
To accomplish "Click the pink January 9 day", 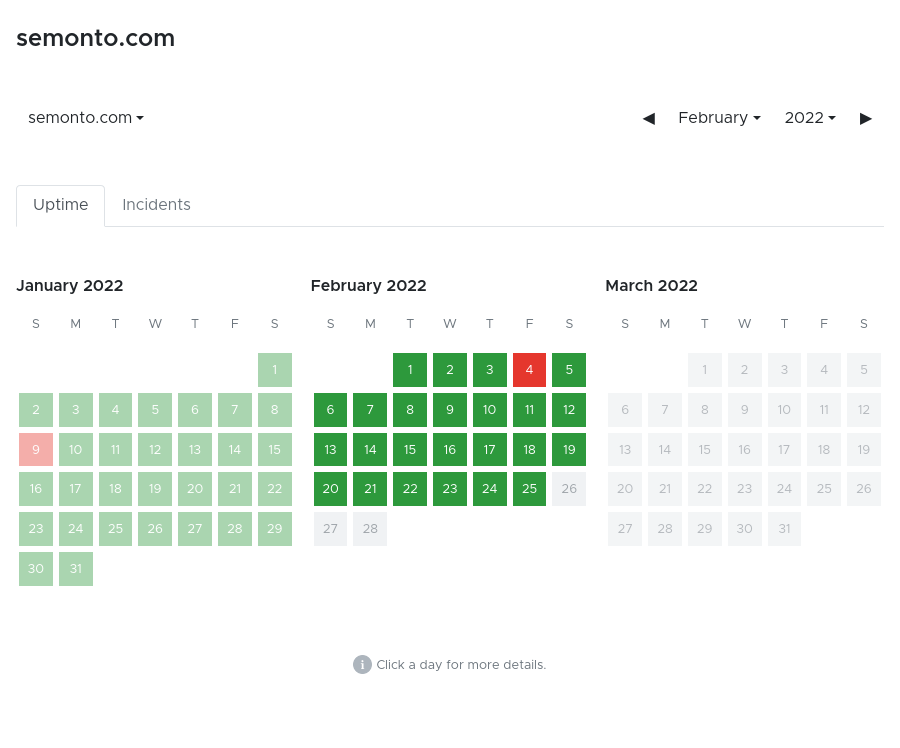I will tap(36, 450).
